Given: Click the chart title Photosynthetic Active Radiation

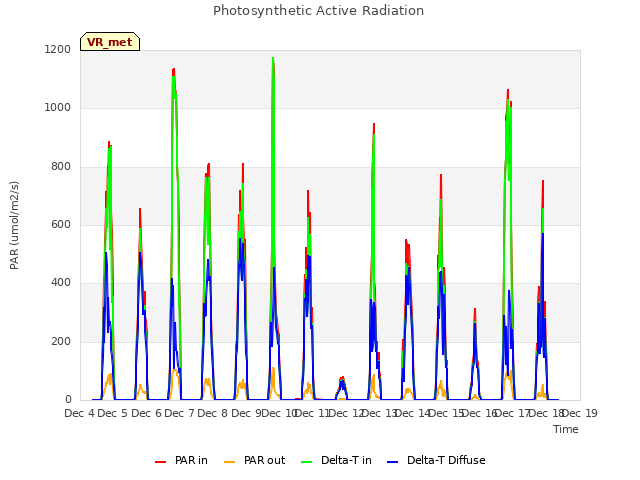Looking at the screenshot, I should tap(318, 11).
